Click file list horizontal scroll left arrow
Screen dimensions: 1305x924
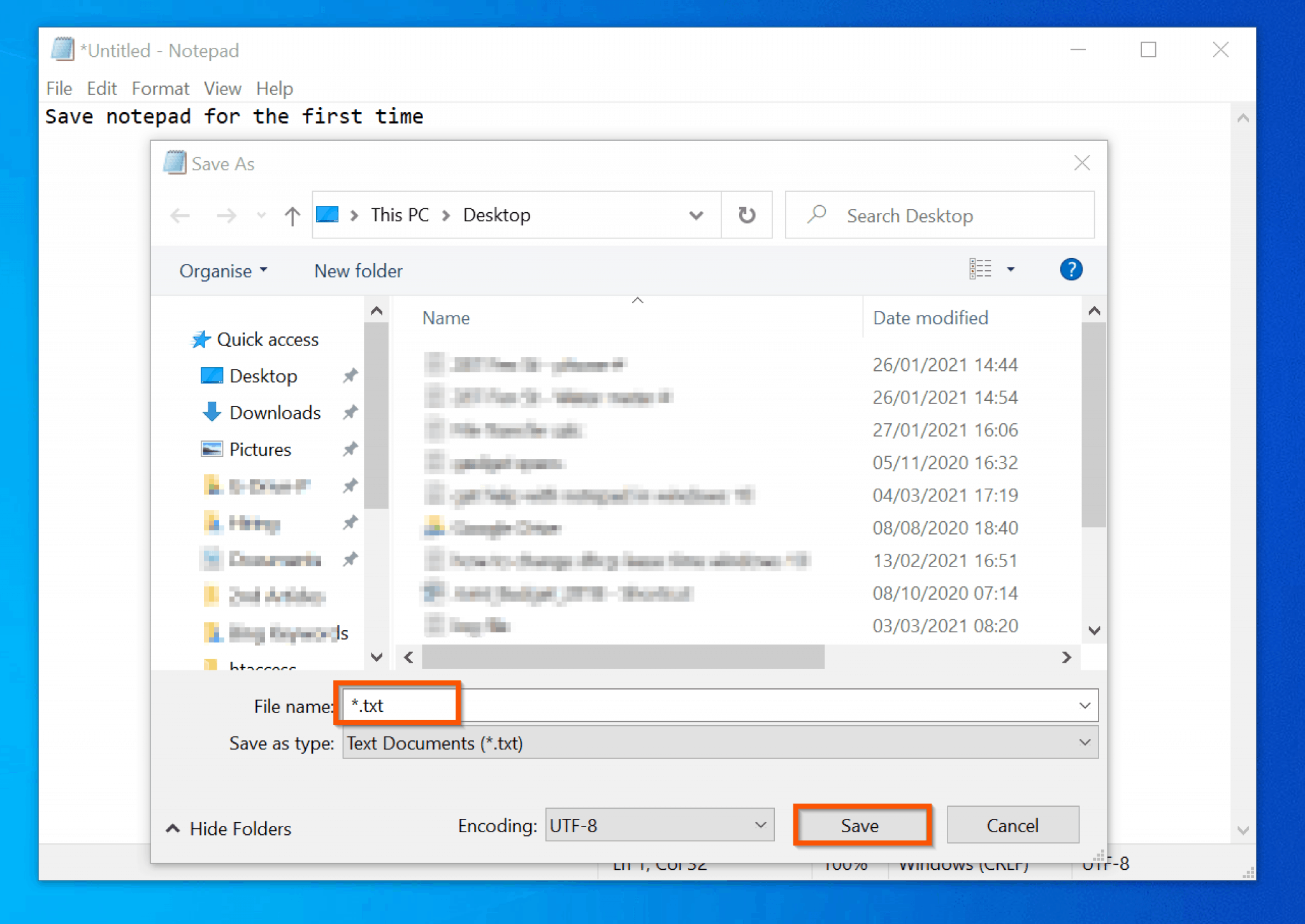click(x=409, y=657)
